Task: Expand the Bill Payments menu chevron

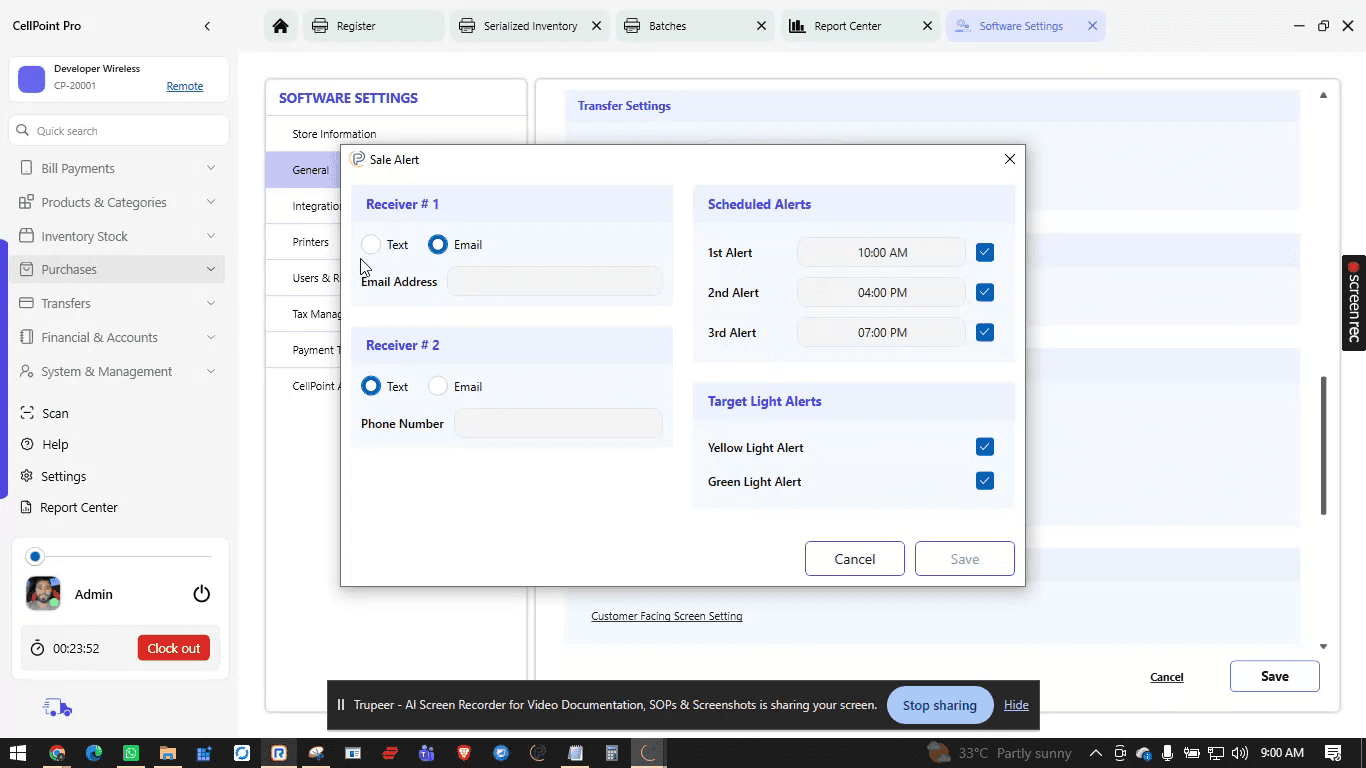Action: click(x=211, y=168)
